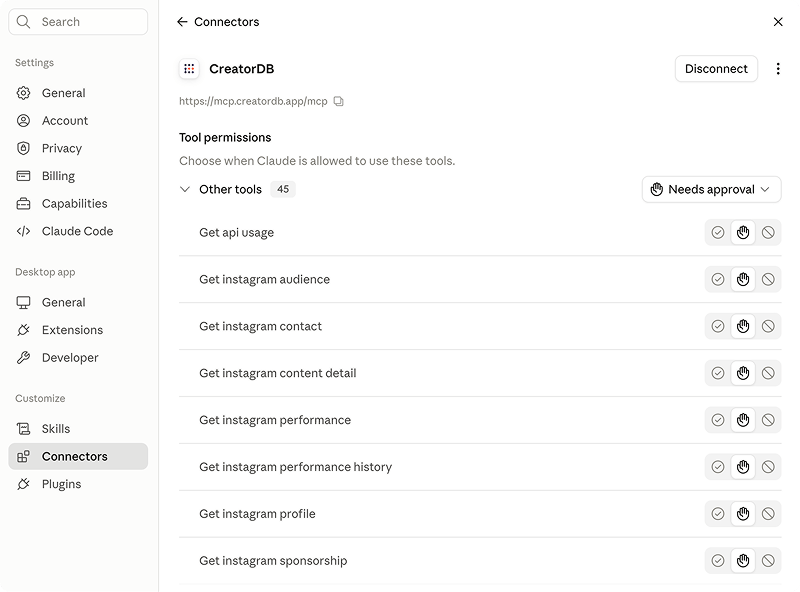
Task: Close the settings dialog
Action: (x=778, y=21)
